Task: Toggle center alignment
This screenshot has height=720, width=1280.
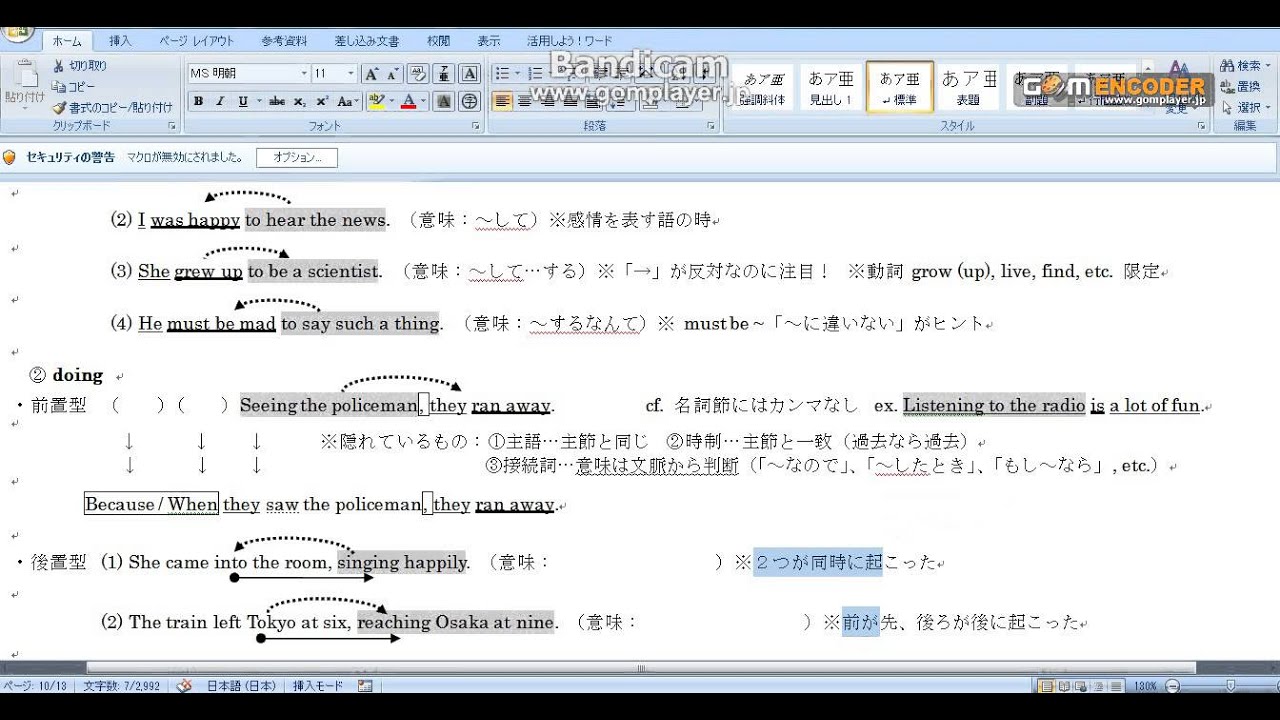Action: (524, 102)
